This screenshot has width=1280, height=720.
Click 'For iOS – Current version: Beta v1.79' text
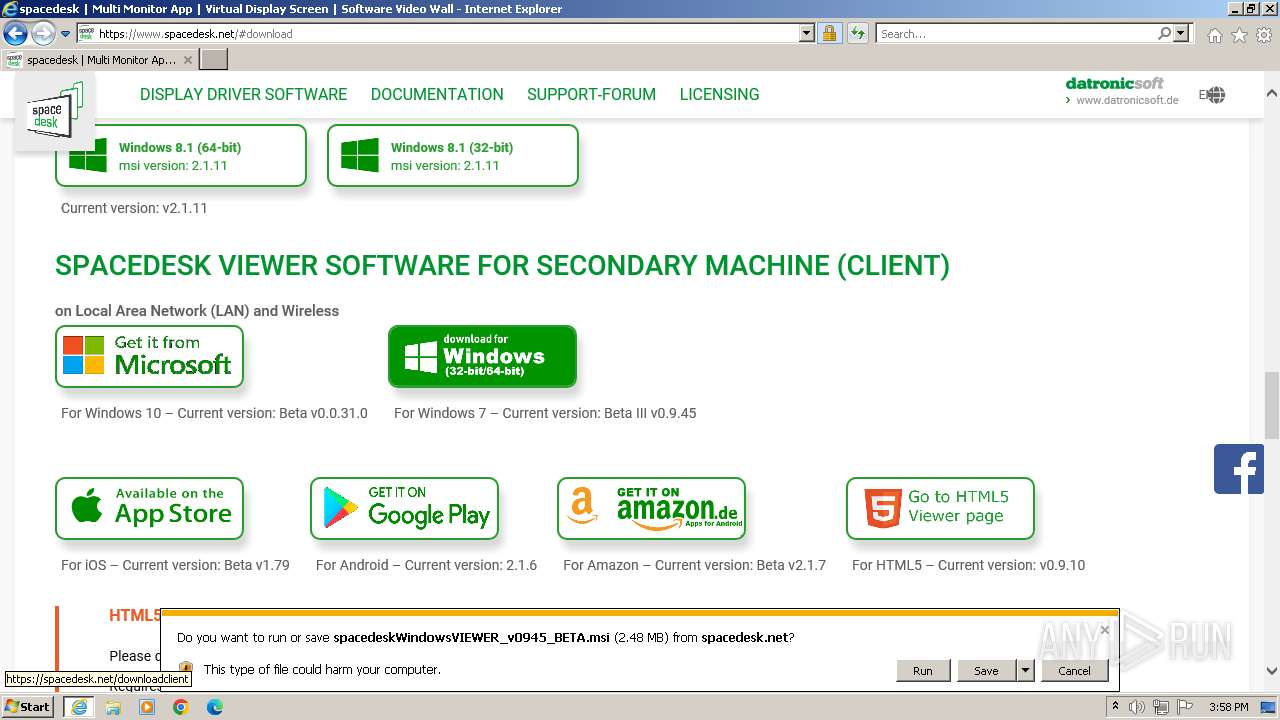click(175, 565)
